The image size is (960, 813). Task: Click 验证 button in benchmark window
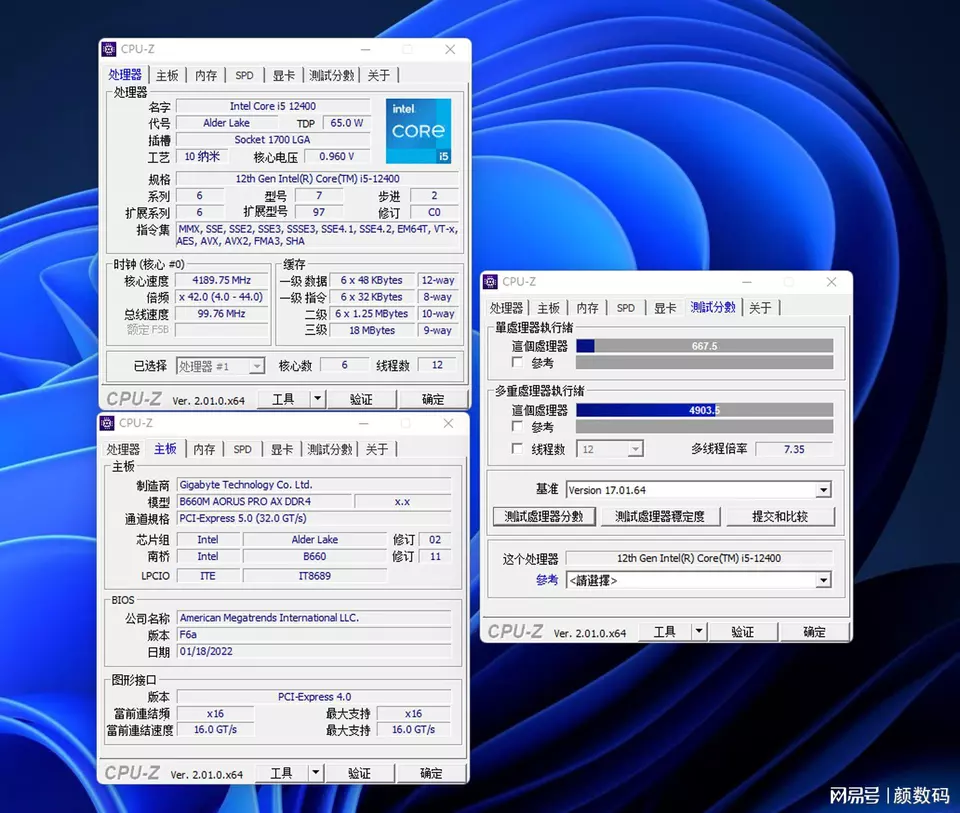(x=742, y=631)
